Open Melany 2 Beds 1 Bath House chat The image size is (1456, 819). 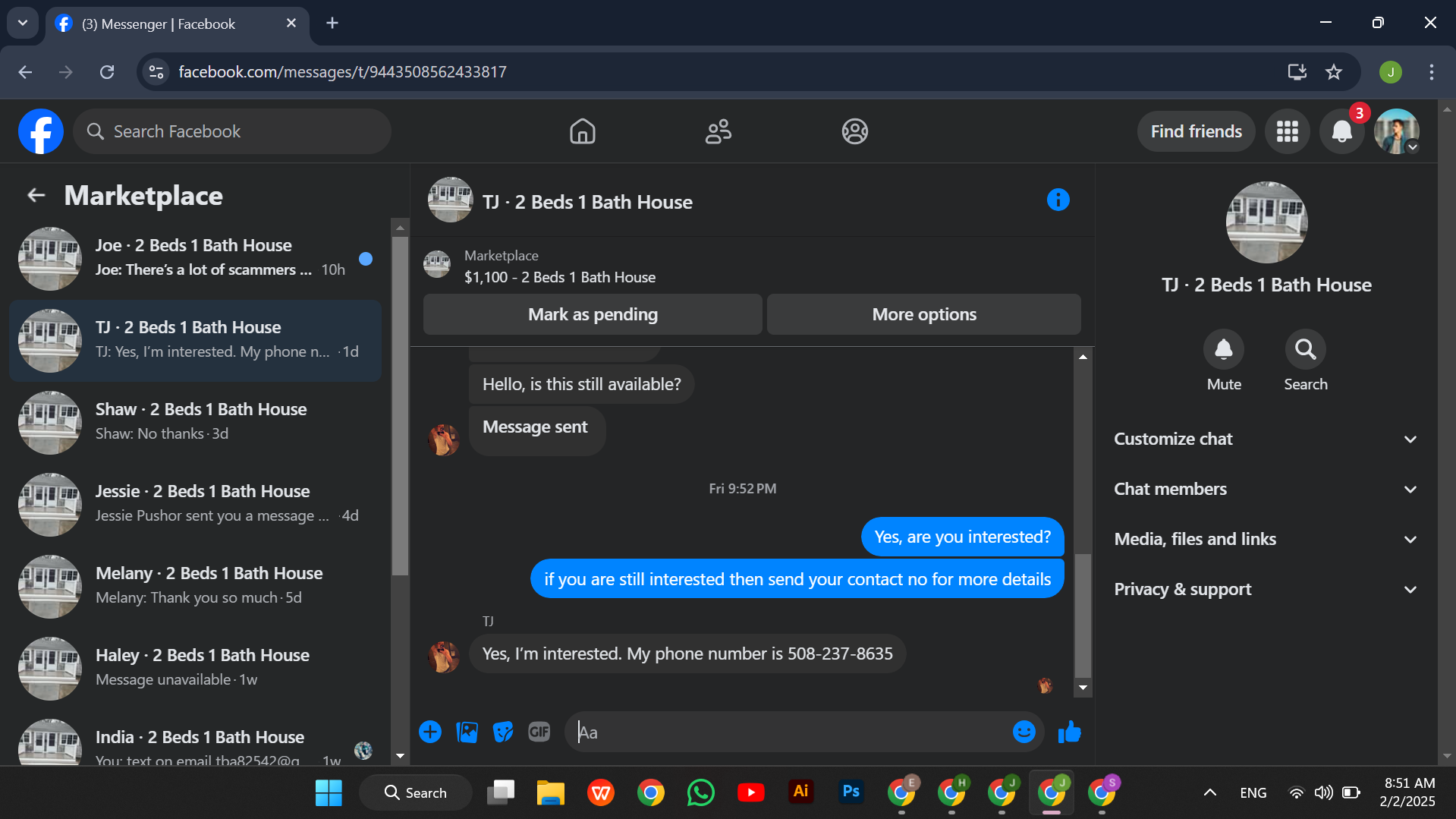coord(195,587)
